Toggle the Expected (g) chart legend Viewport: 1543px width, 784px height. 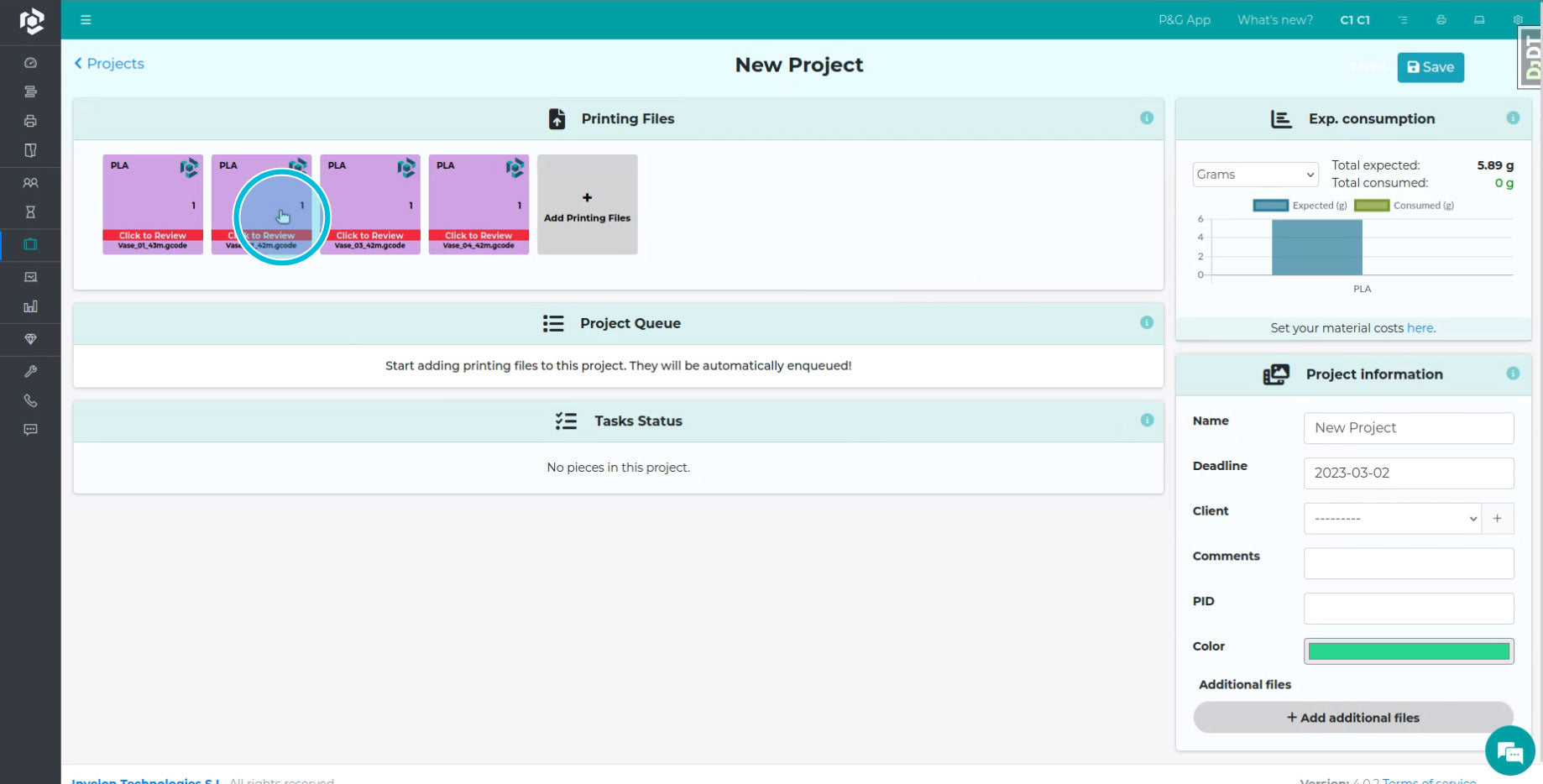coord(1300,206)
